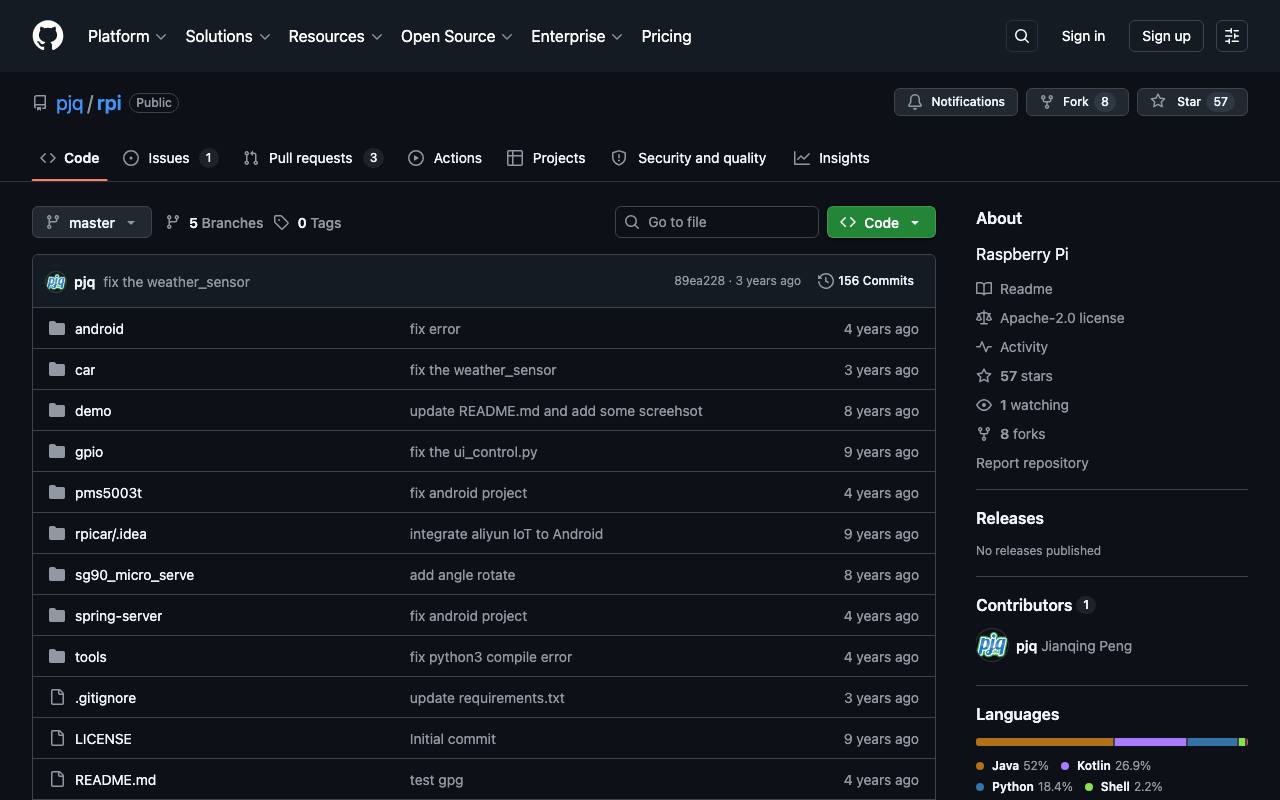Click the tools folder icon
The image size is (1280, 800).
(57, 656)
